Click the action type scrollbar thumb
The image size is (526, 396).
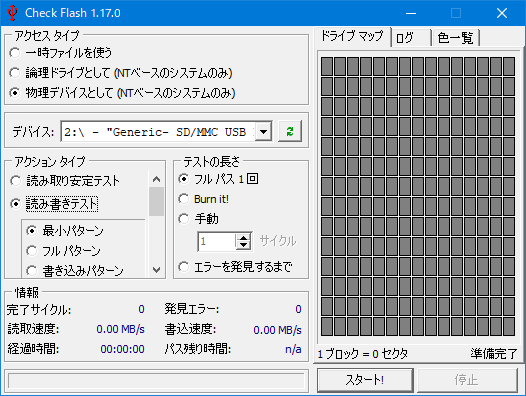(x=156, y=201)
